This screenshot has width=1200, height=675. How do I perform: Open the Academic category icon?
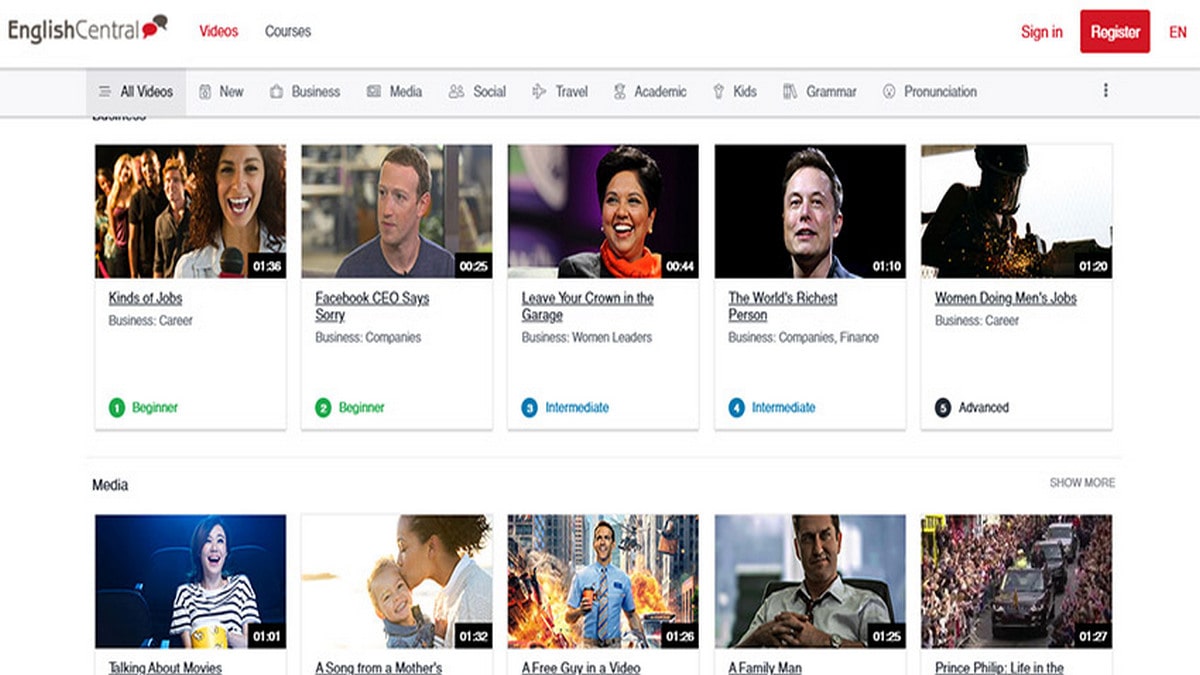[620, 91]
